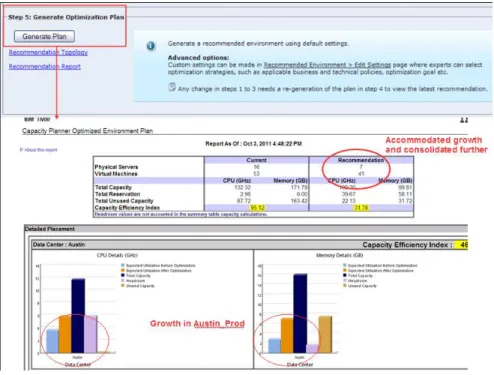
Task: Click the dark blue Total Capacity bar in Memory chart
Action: (300, 313)
